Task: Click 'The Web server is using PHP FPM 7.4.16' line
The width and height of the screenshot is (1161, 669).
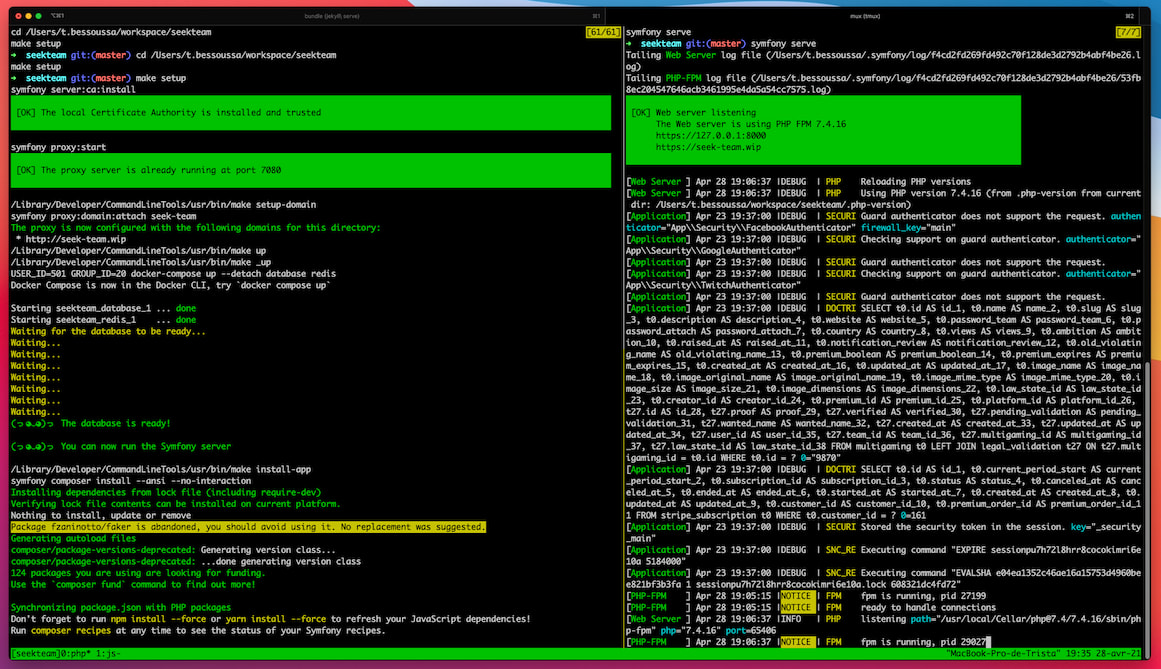Action: [x=751, y=124]
